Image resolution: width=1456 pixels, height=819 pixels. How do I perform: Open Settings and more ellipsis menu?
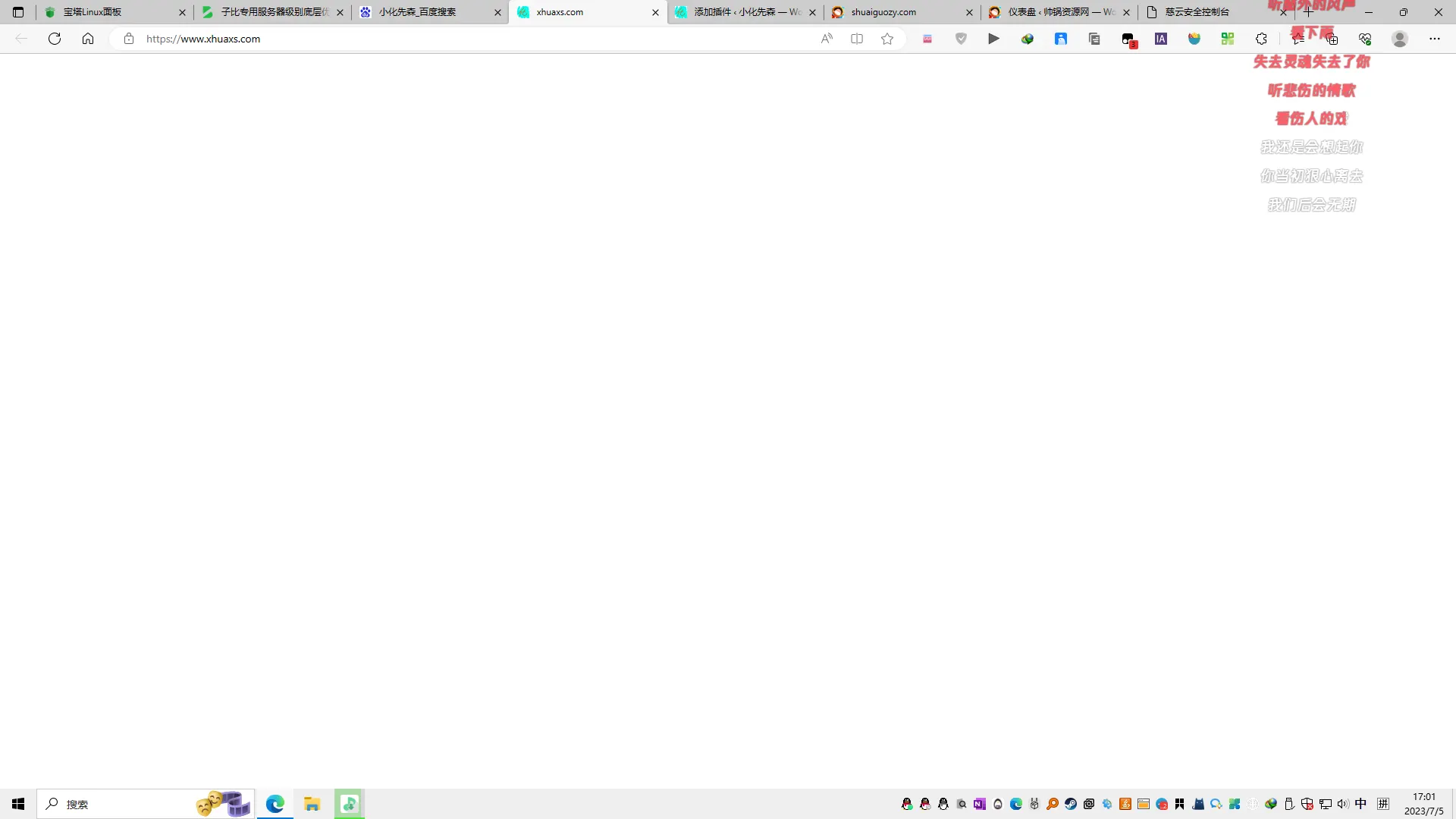click(x=1435, y=39)
